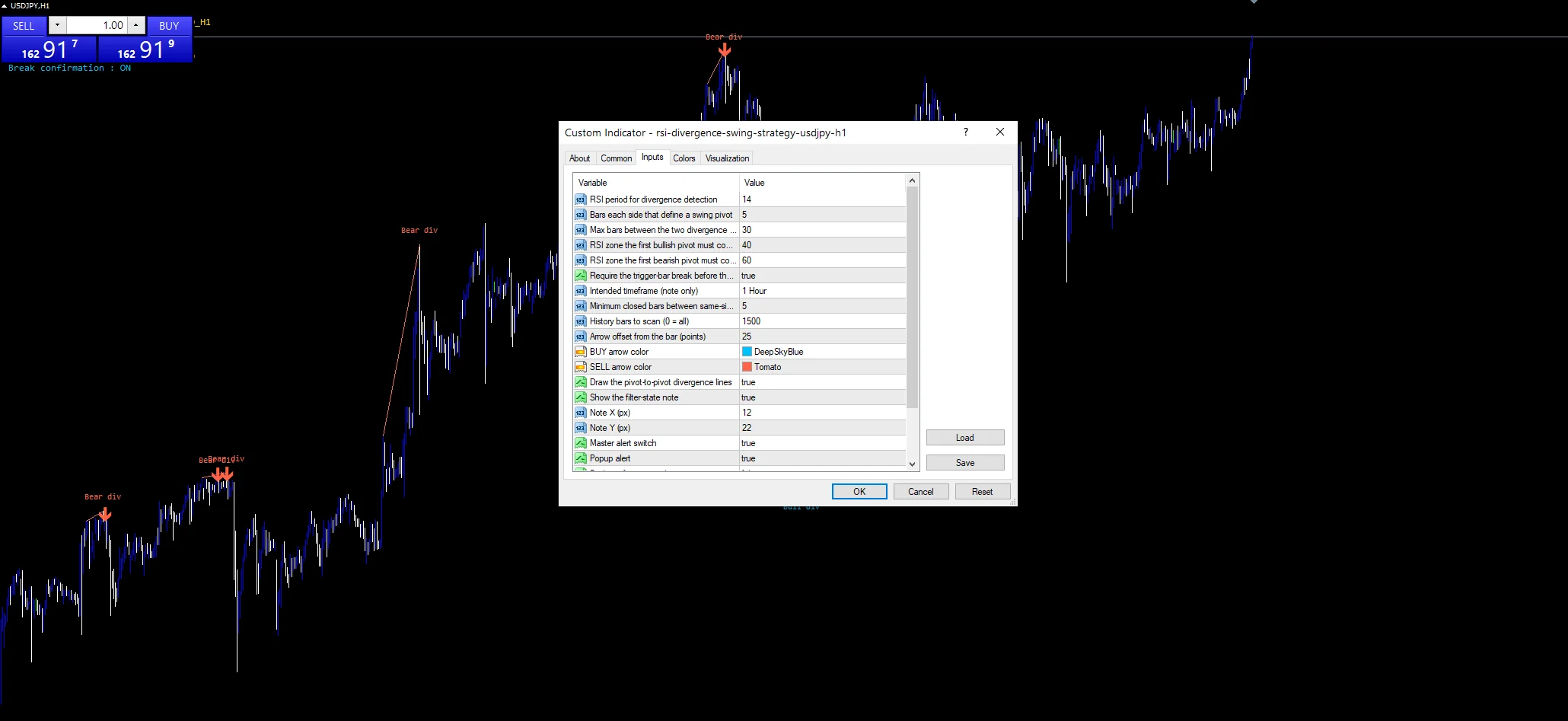Open the Visualization tab
1568x721 pixels.
(727, 158)
